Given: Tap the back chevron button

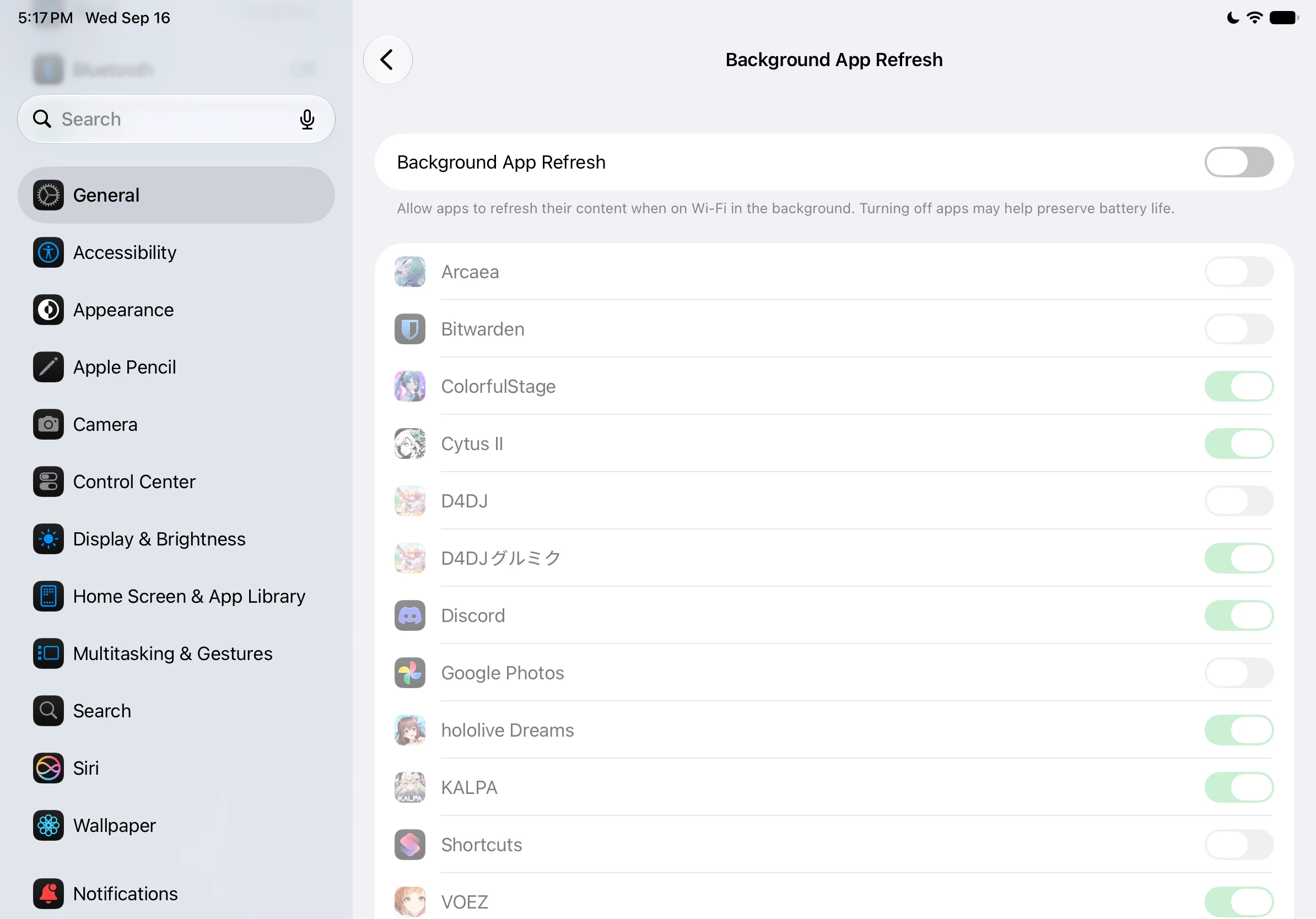Looking at the screenshot, I should coord(388,60).
